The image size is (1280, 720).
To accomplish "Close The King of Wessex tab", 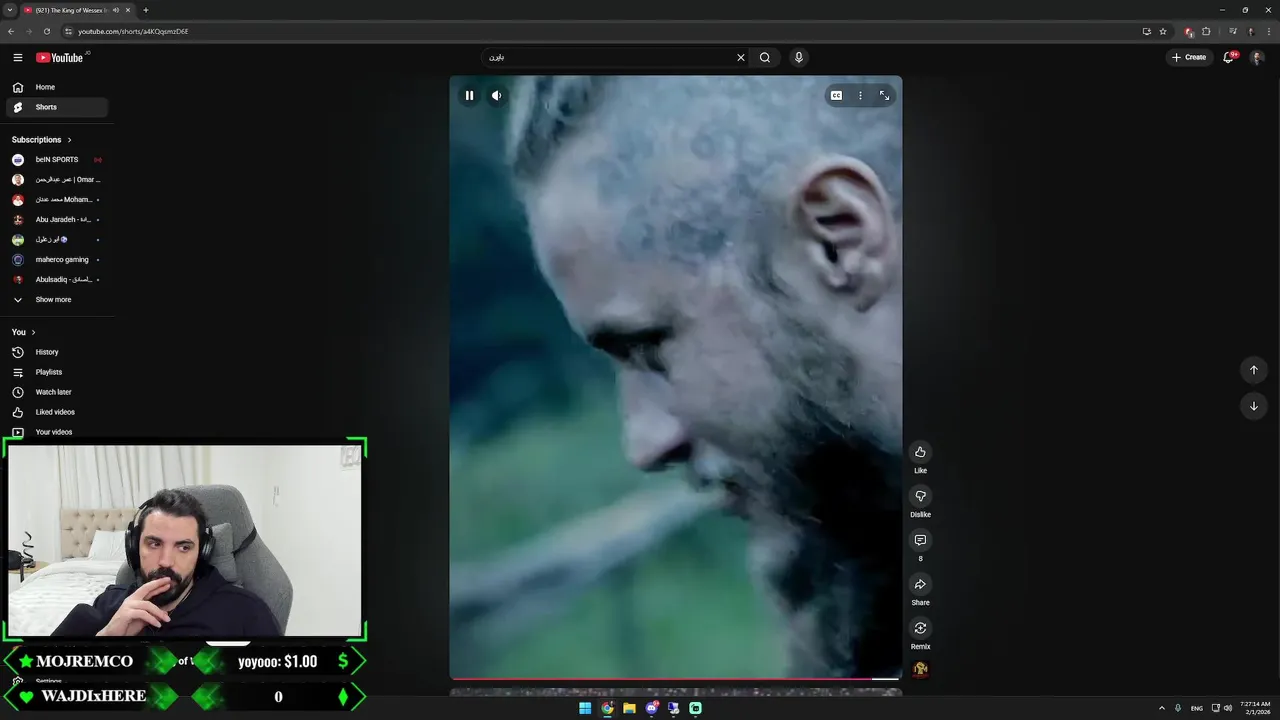I will click(128, 10).
